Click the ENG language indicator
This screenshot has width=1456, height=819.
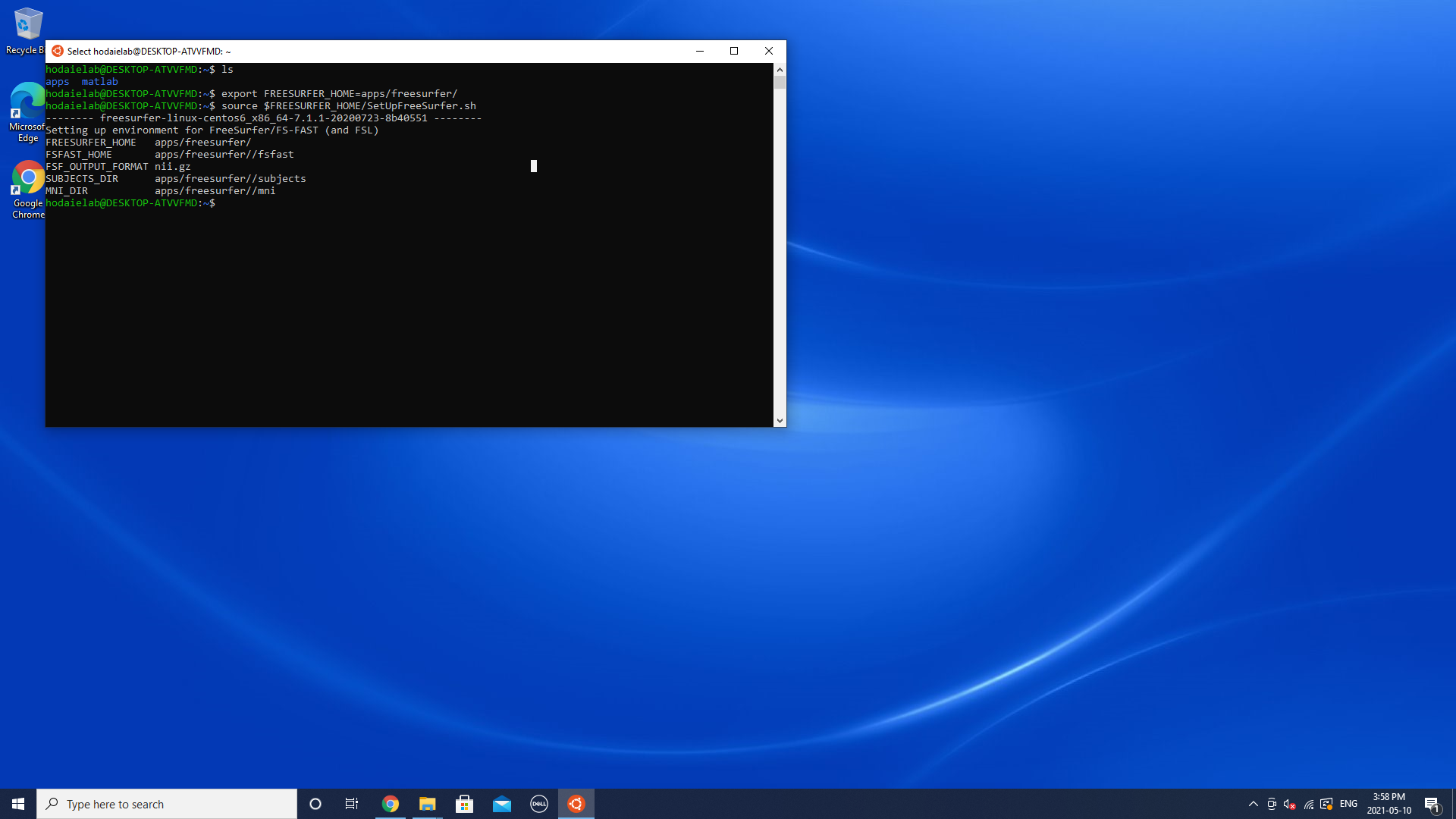click(1348, 804)
